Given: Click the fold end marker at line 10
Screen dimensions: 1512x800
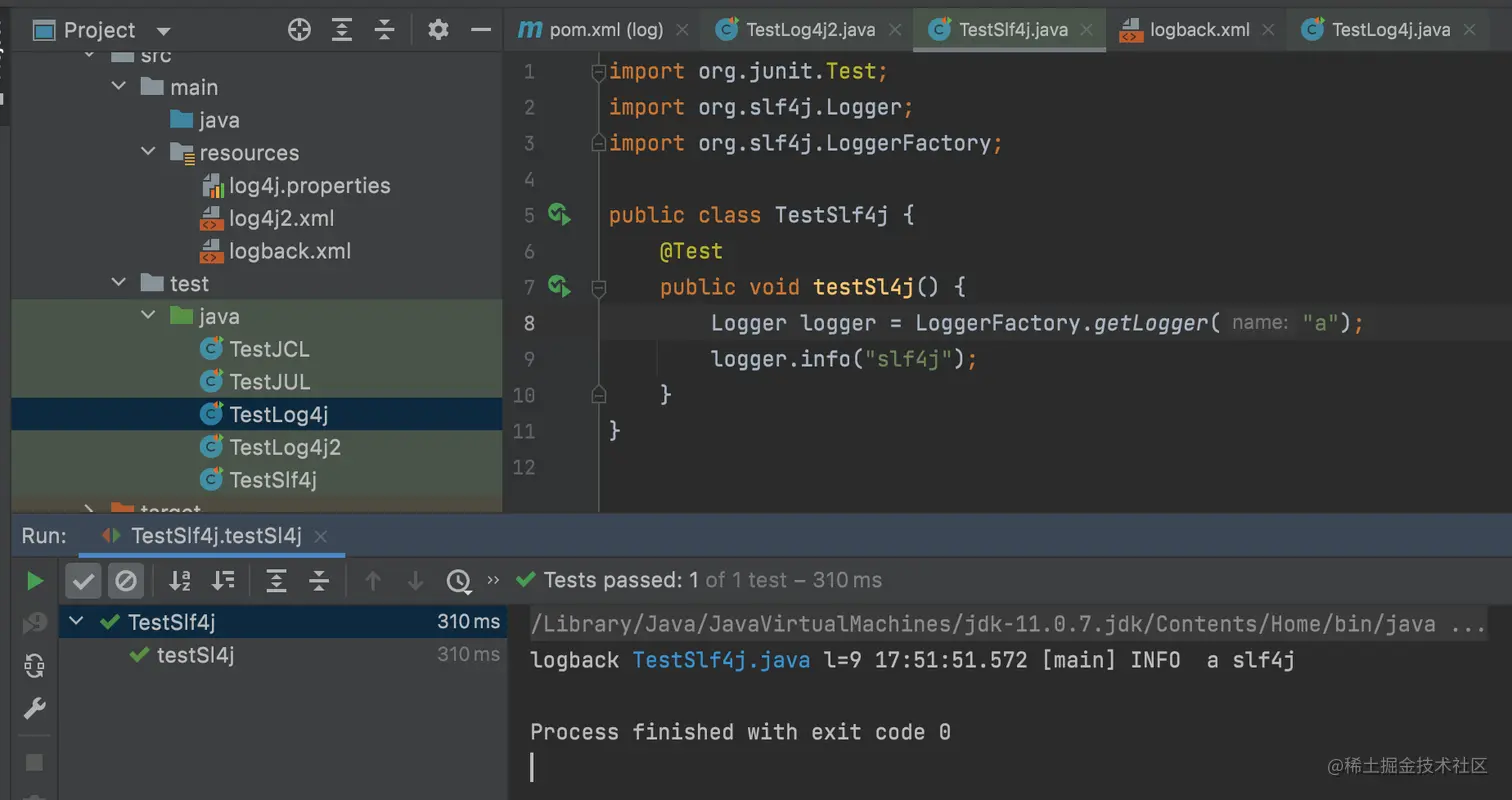Looking at the screenshot, I should click(x=598, y=394).
